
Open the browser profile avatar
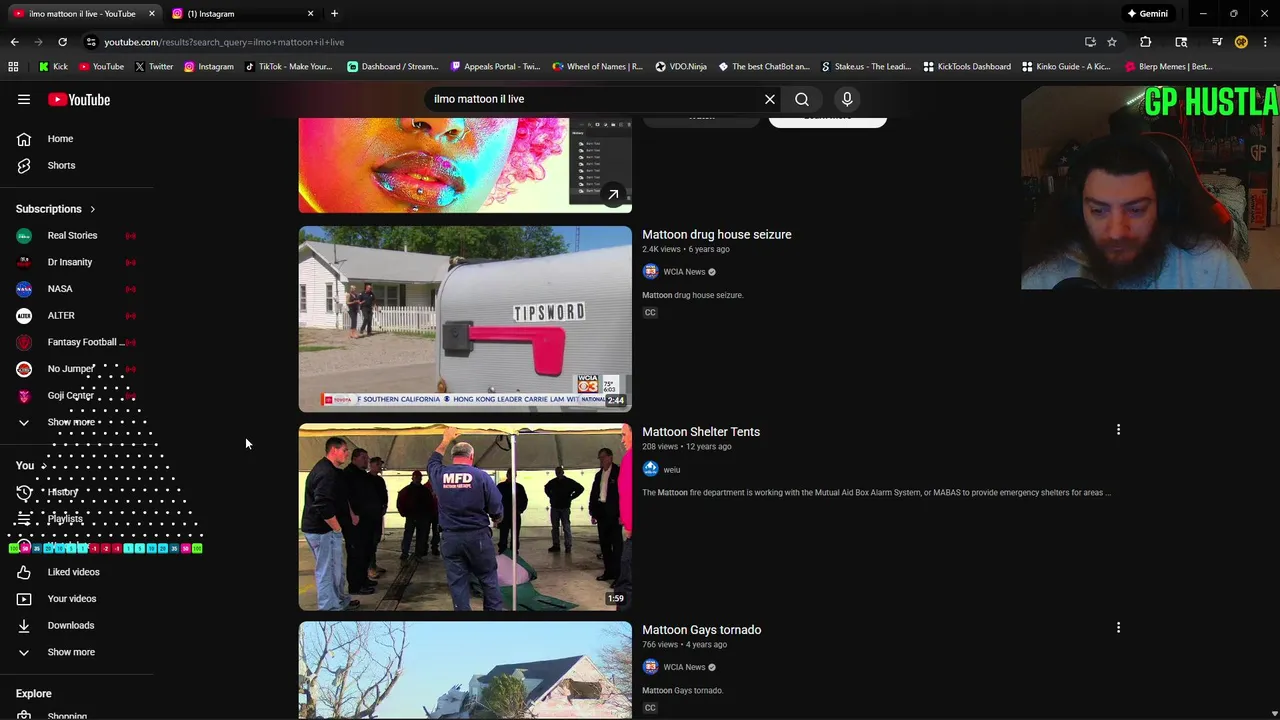pos(1241,42)
